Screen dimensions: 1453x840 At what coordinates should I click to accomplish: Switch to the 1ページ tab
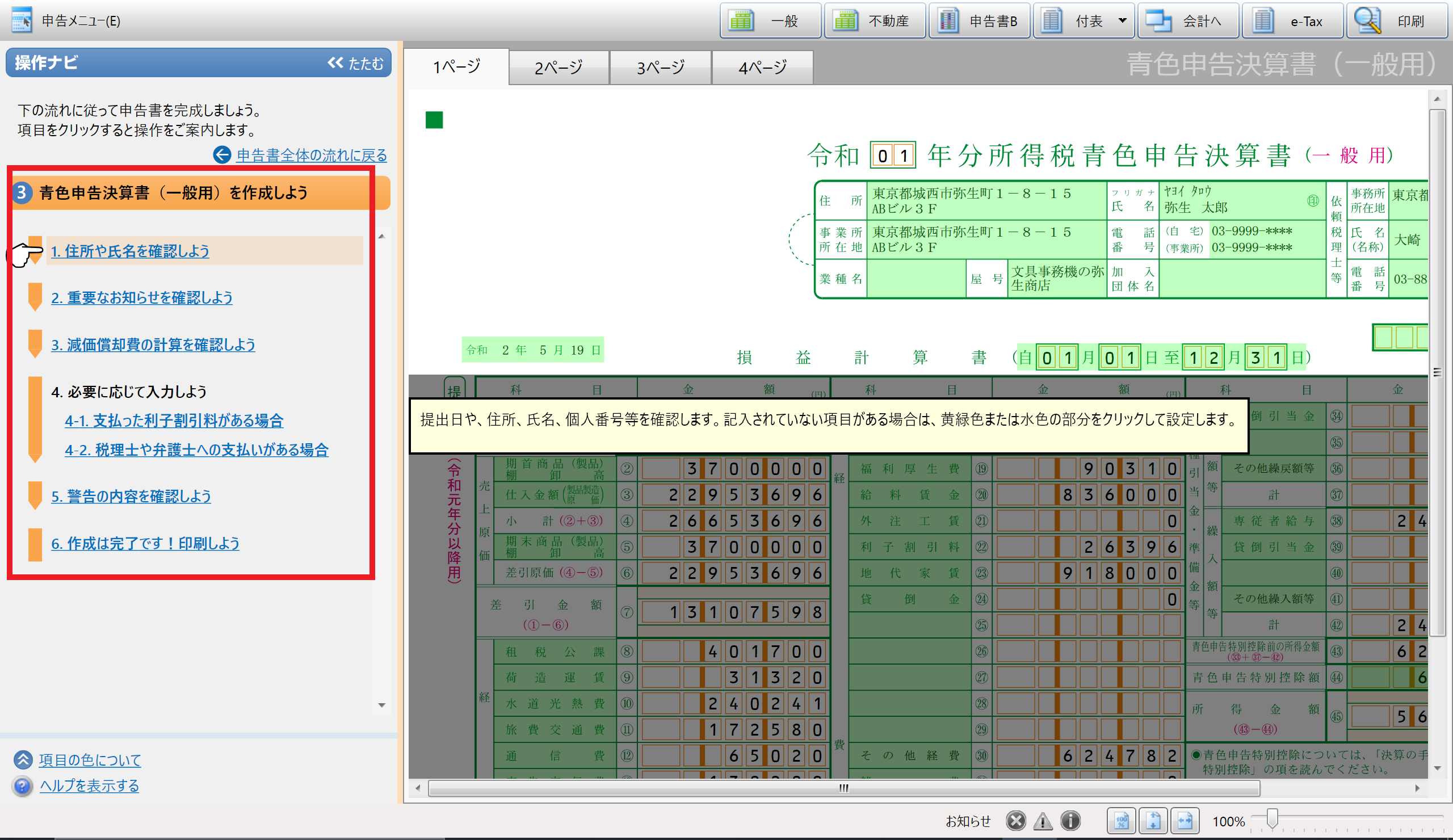(456, 67)
